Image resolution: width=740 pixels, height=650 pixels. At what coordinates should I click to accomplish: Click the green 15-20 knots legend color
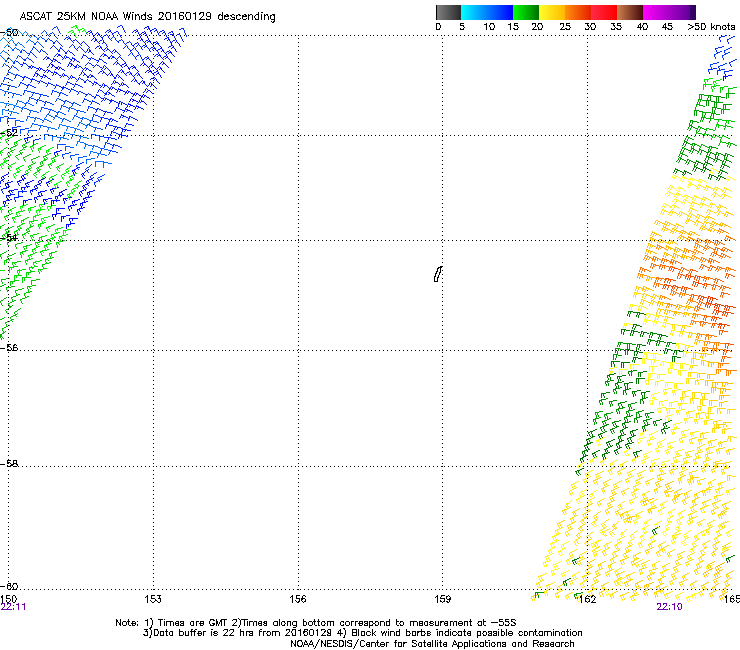[x=526, y=12]
